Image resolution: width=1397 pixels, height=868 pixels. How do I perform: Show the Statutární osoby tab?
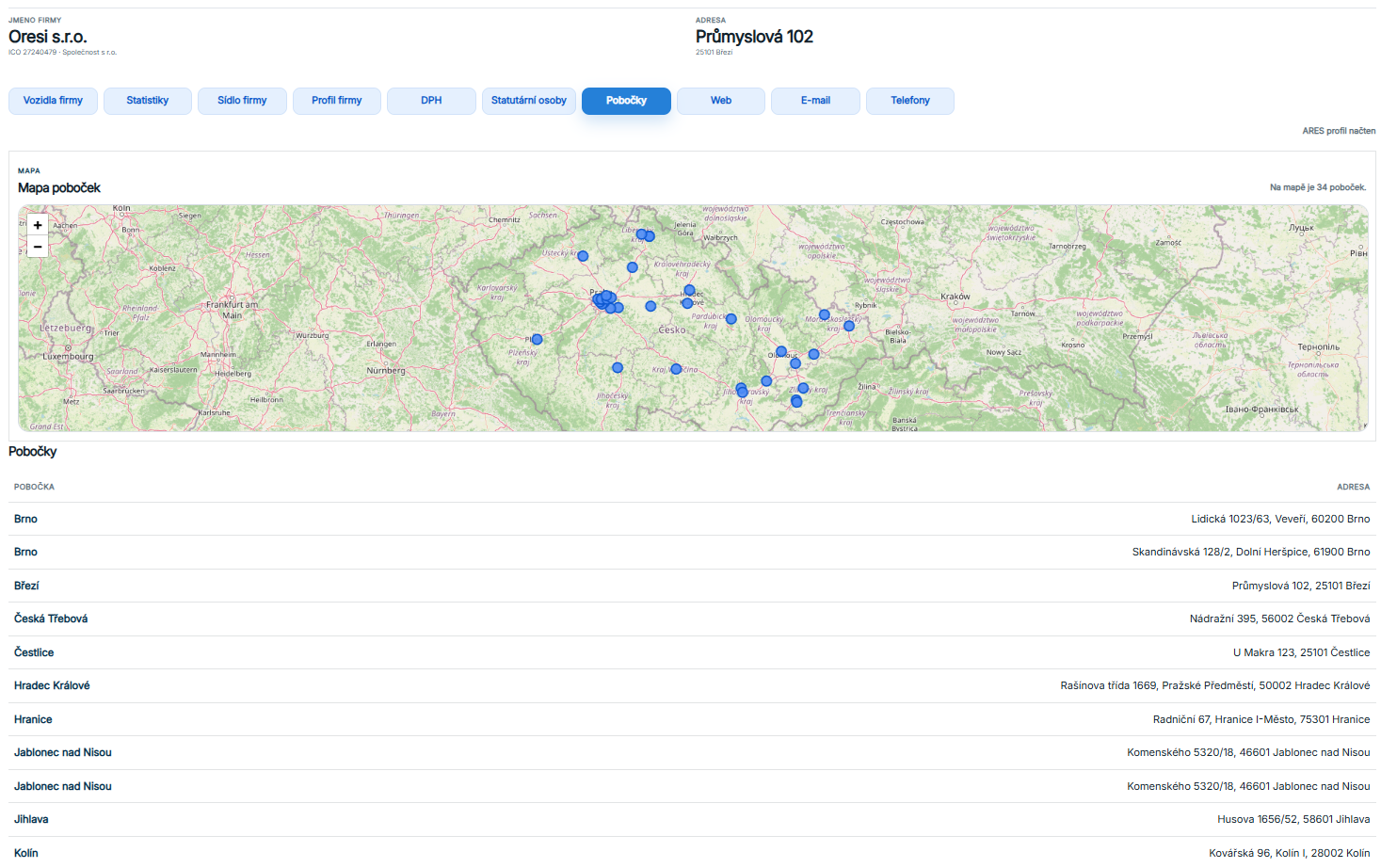point(529,101)
